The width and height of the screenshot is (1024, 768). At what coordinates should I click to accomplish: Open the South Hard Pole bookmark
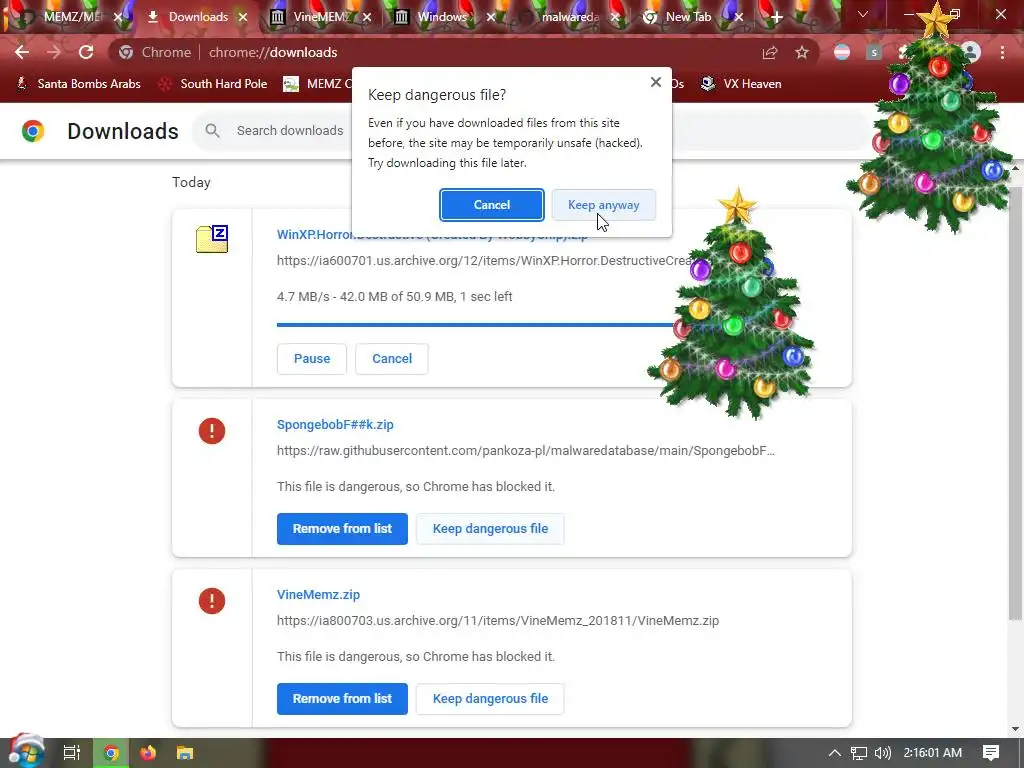coord(213,84)
